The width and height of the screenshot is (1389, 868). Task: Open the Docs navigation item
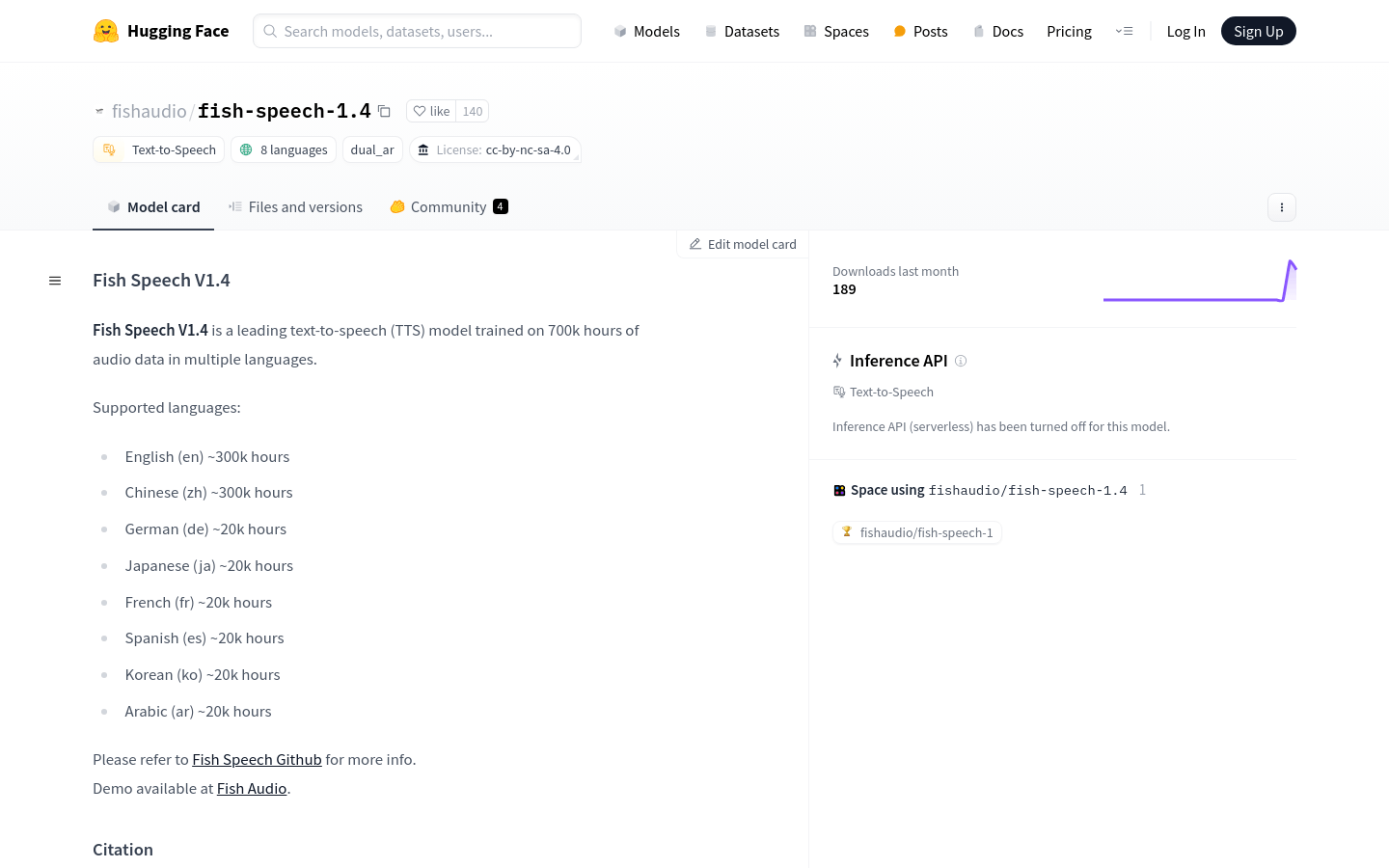pos(997,31)
